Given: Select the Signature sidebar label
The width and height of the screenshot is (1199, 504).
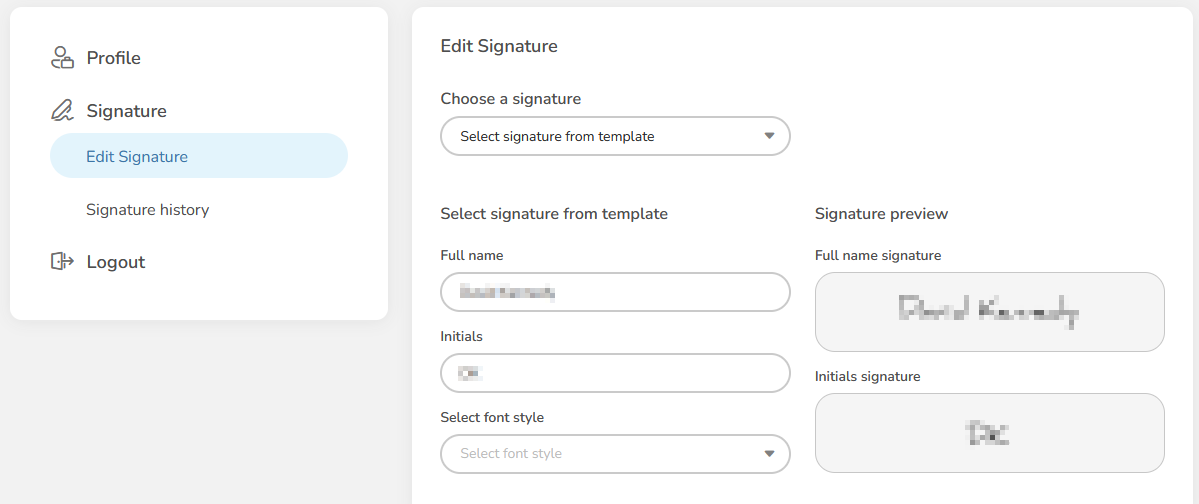Looking at the screenshot, I should [x=126, y=111].
